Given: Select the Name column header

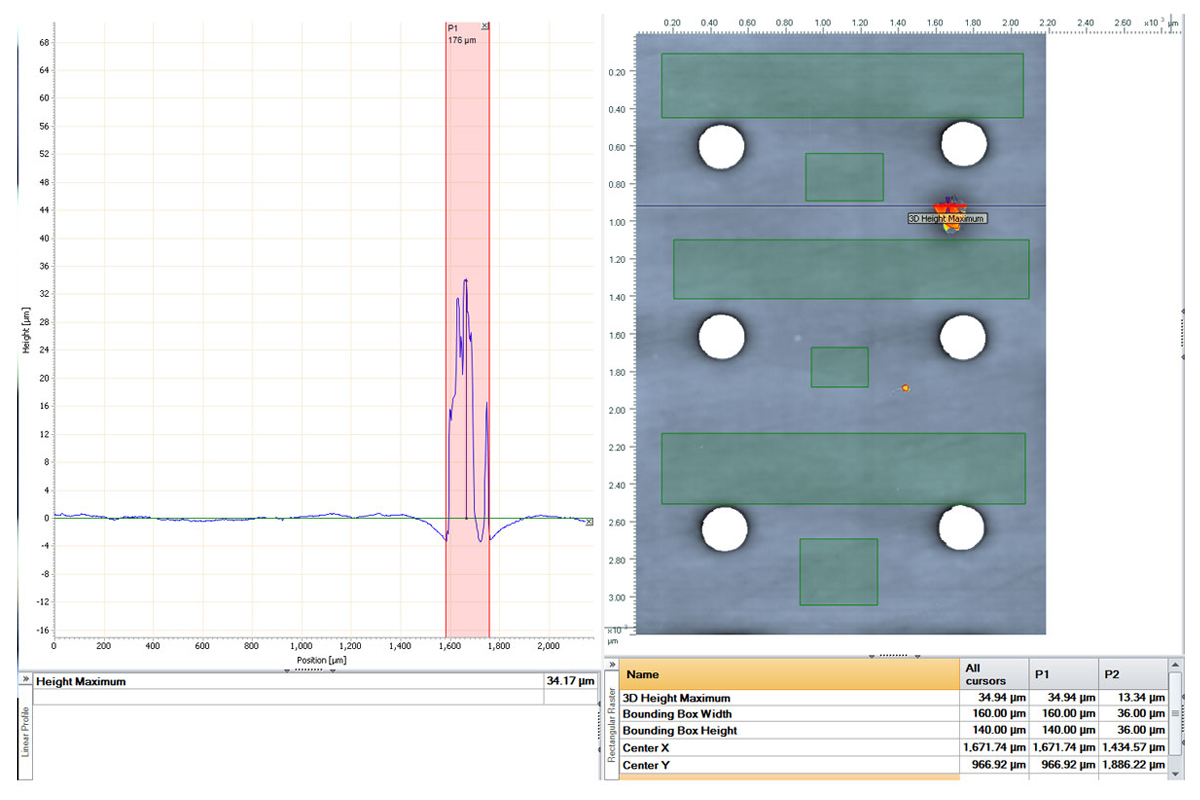Looking at the screenshot, I should coord(788,674).
